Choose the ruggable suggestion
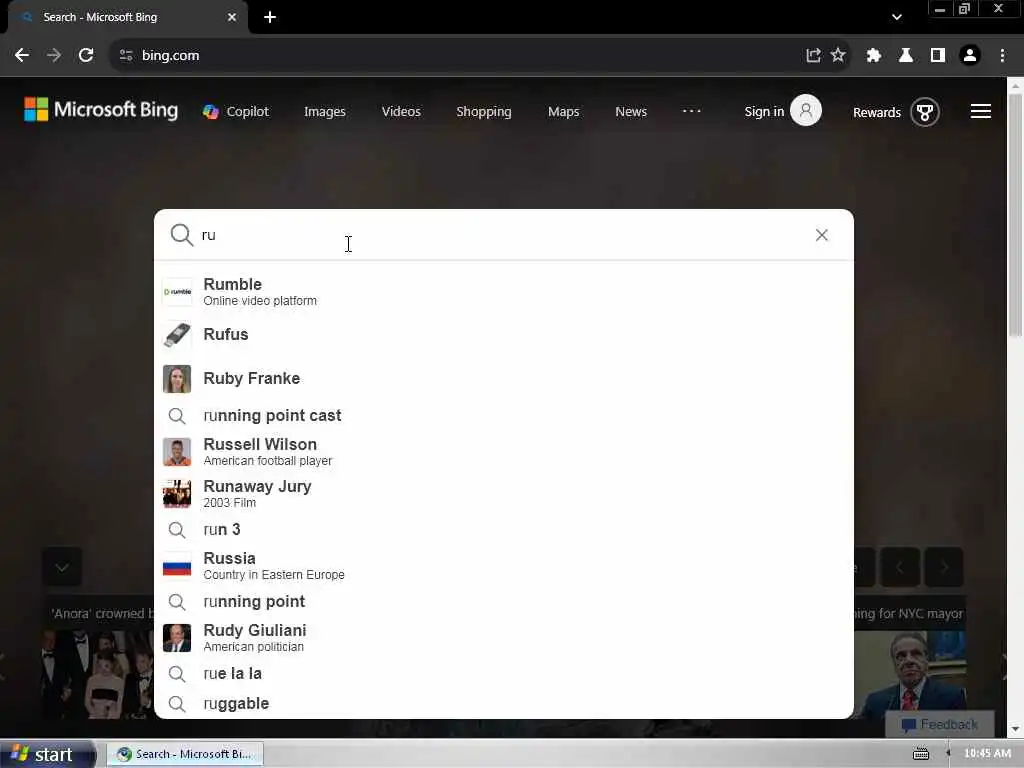This screenshot has height=768, width=1024. 504,703
